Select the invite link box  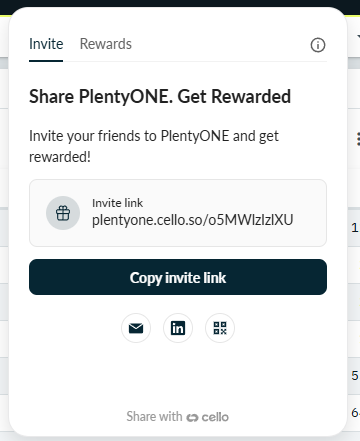tap(178, 213)
